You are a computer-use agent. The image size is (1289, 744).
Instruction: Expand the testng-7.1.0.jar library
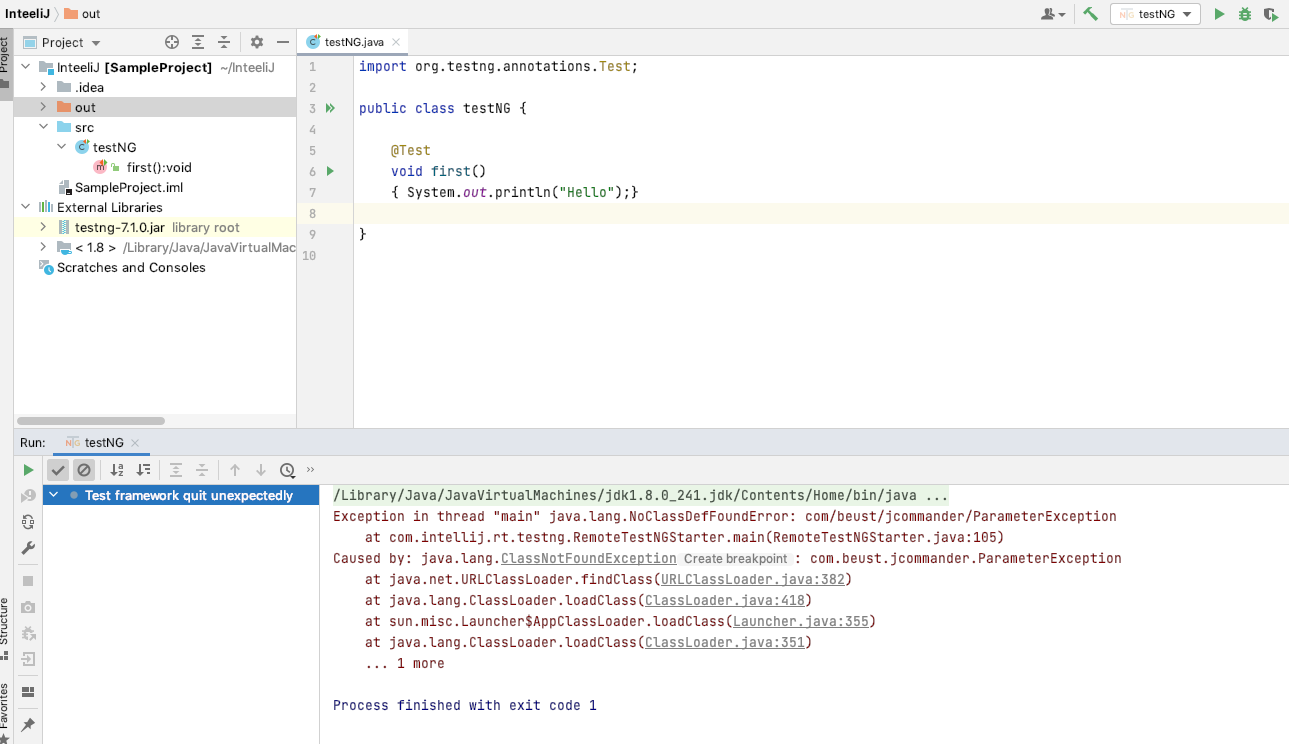43,227
